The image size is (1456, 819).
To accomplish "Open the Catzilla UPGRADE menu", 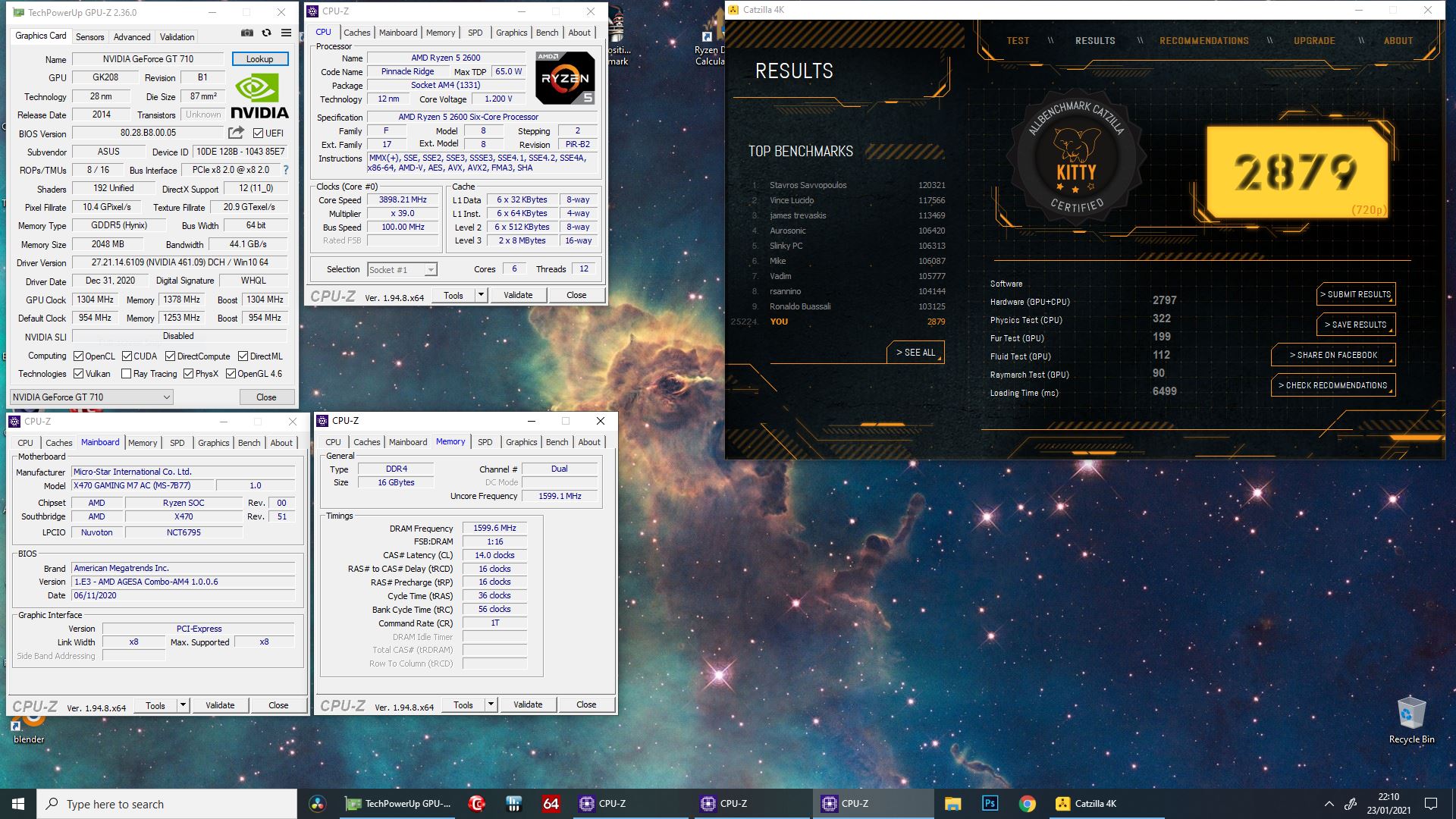I will tap(1314, 41).
